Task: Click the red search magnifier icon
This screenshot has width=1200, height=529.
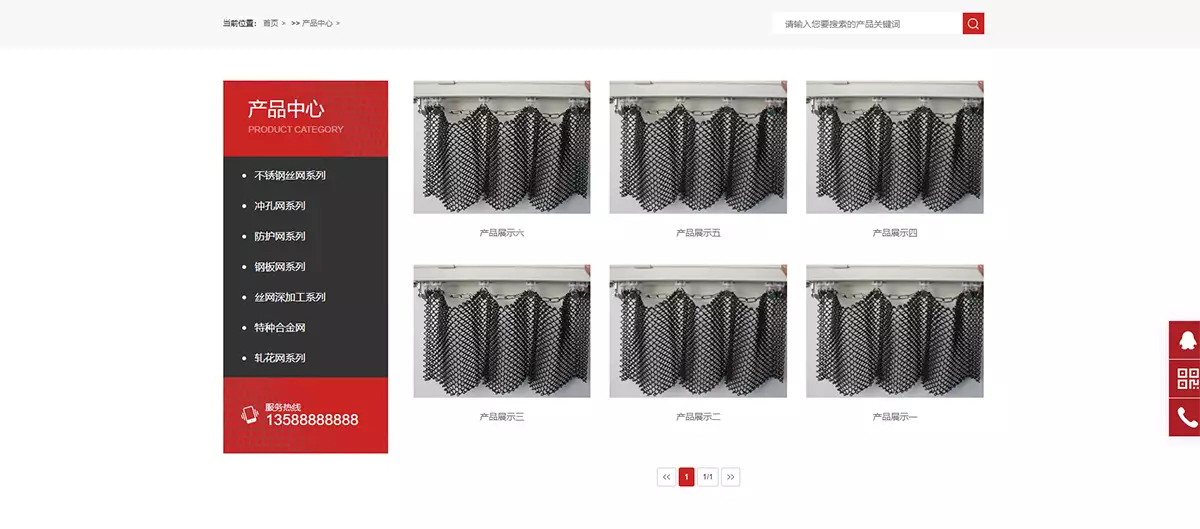Action: [973, 24]
